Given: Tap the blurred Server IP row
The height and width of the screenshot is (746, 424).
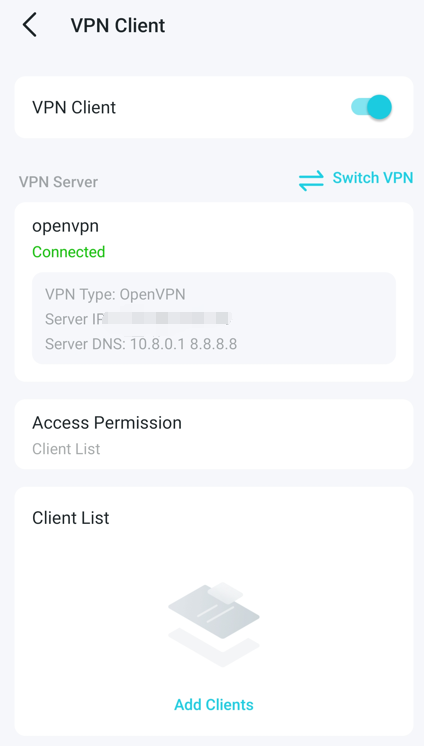Looking at the screenshot, I should click(x=138, y=319).
